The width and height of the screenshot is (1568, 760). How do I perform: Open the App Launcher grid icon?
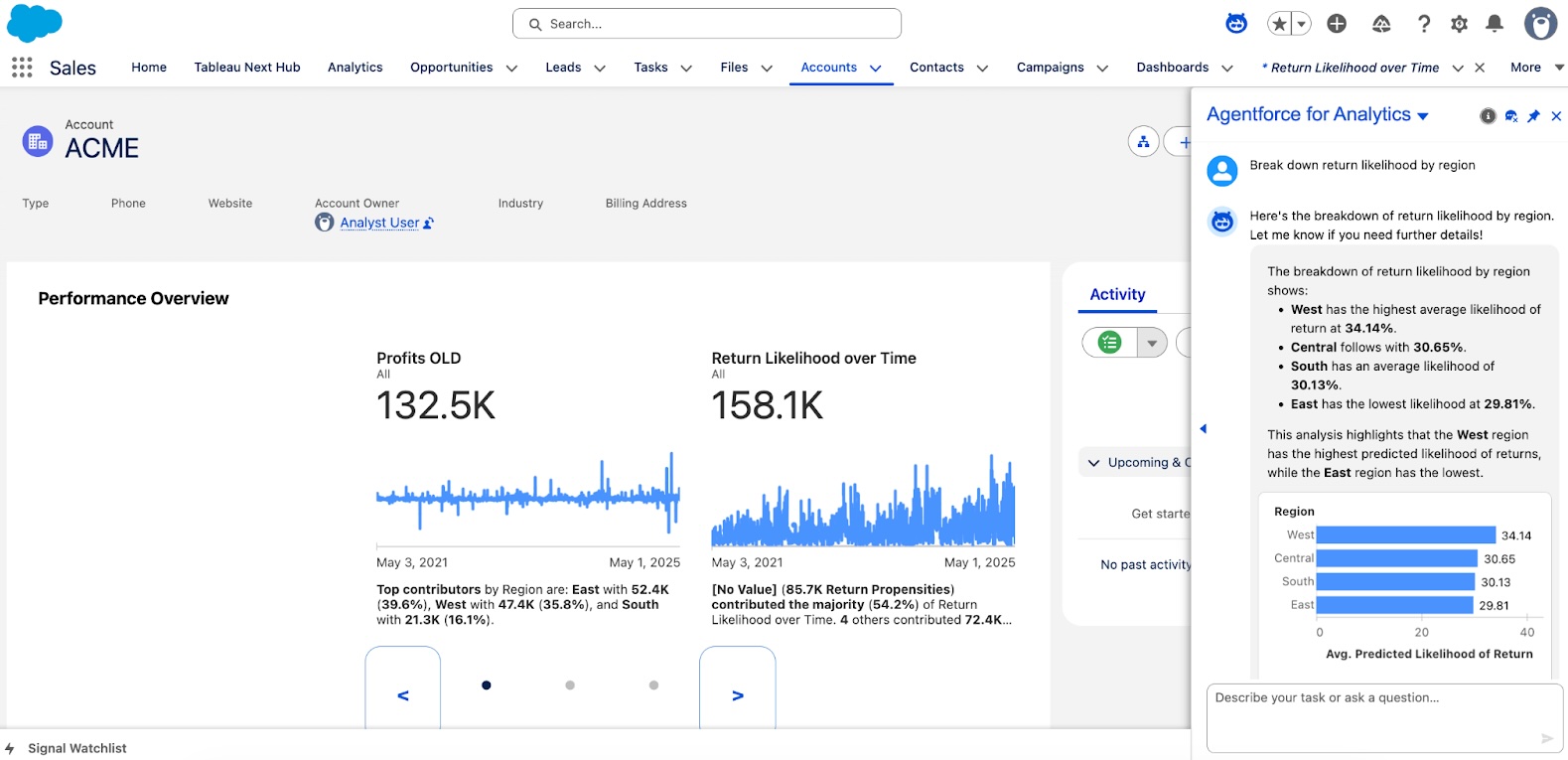coord(22,68)
